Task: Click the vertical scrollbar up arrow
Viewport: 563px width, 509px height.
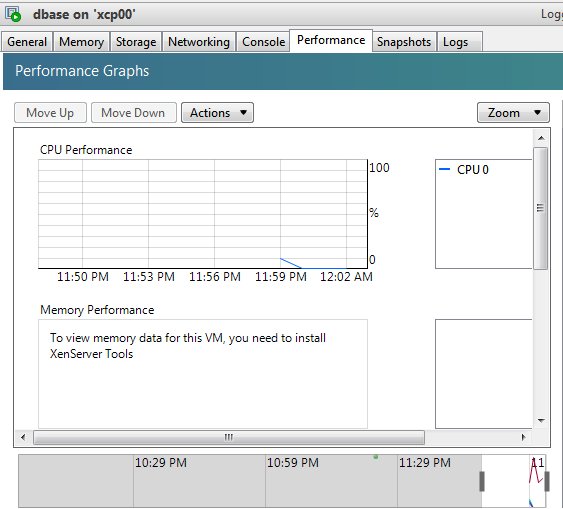Action: [541, 138]
